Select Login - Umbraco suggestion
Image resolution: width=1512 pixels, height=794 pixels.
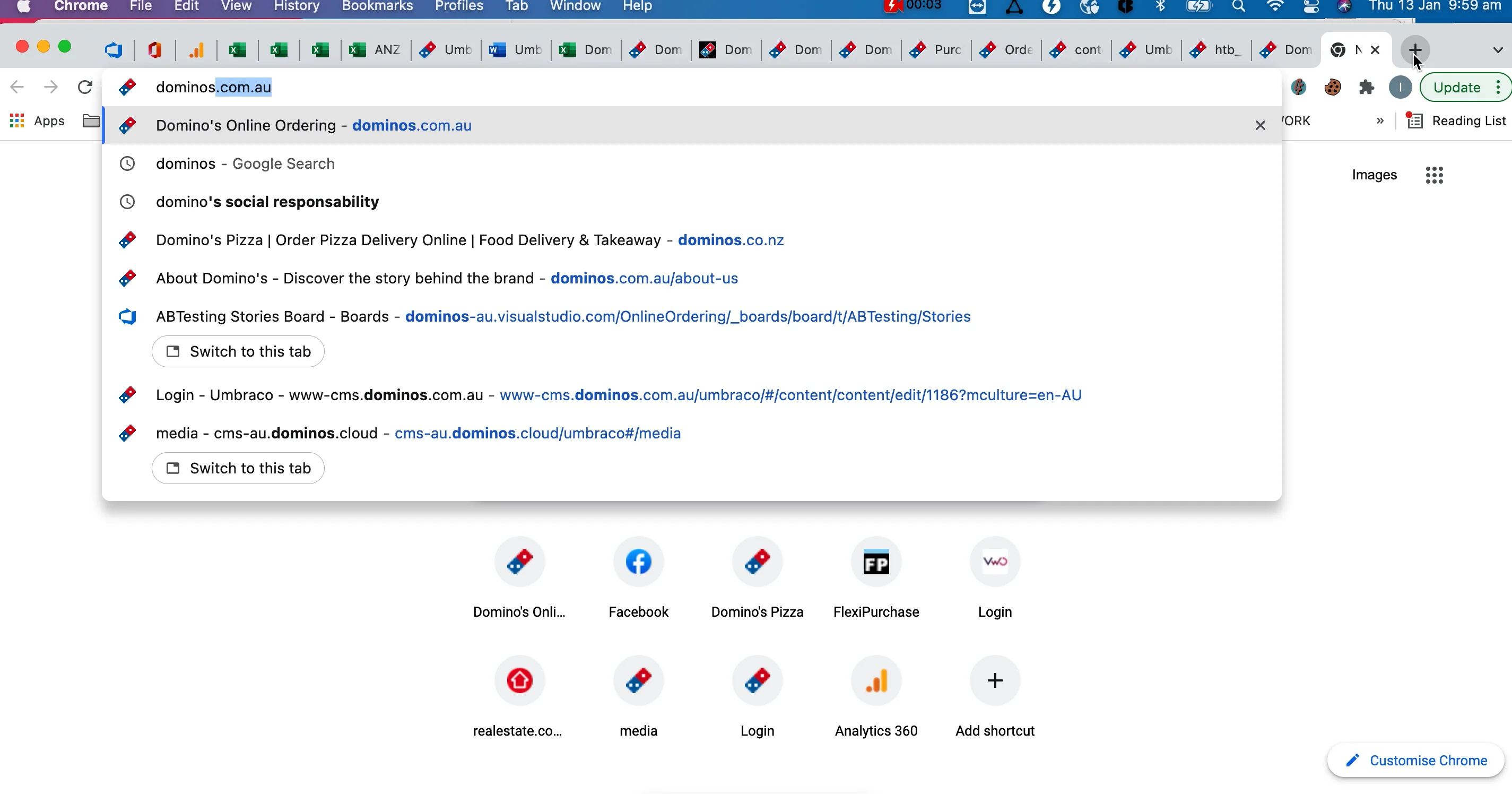(691, 395)
